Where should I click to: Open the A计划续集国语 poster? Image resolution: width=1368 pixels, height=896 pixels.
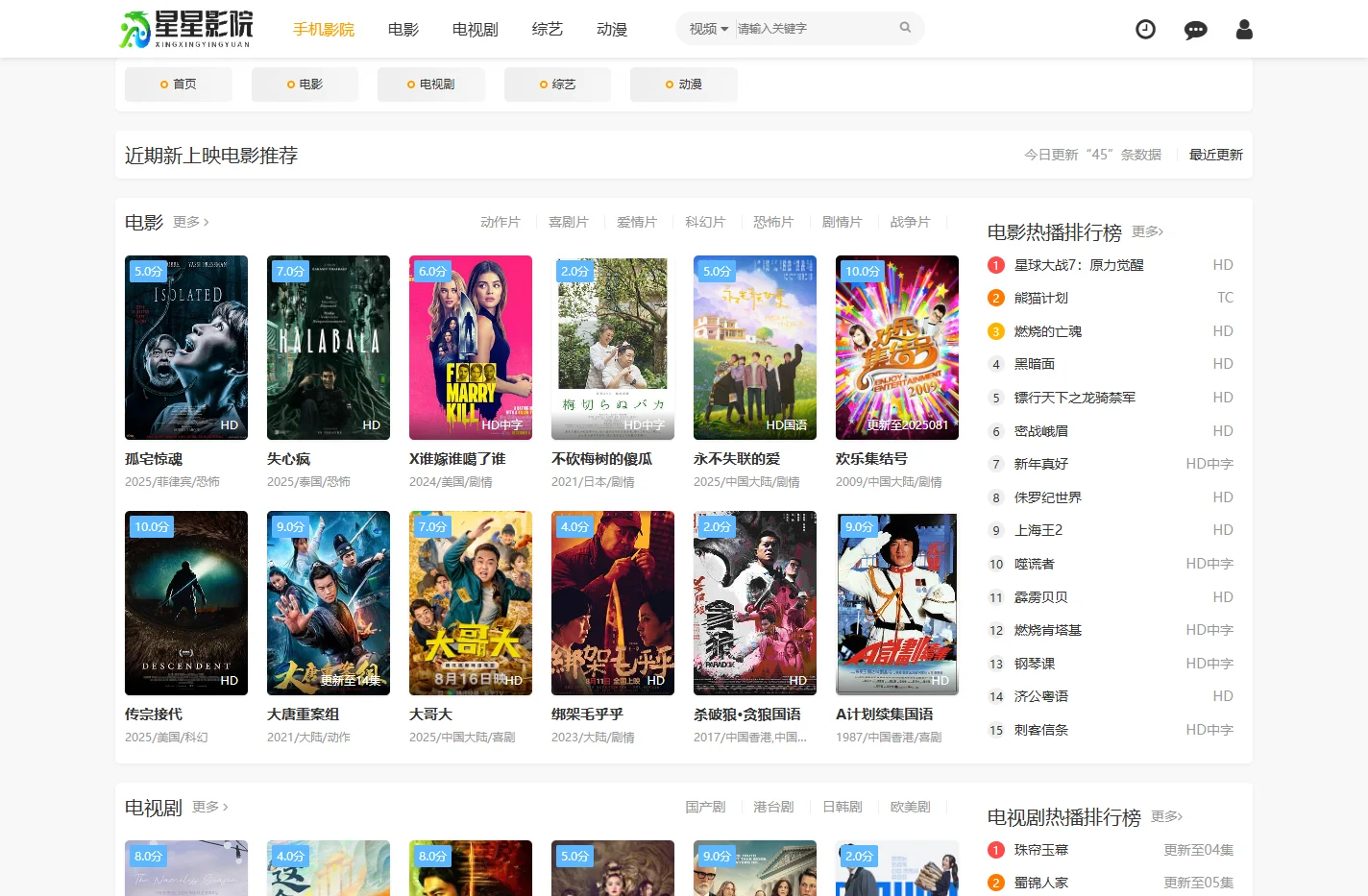(897, 603)
